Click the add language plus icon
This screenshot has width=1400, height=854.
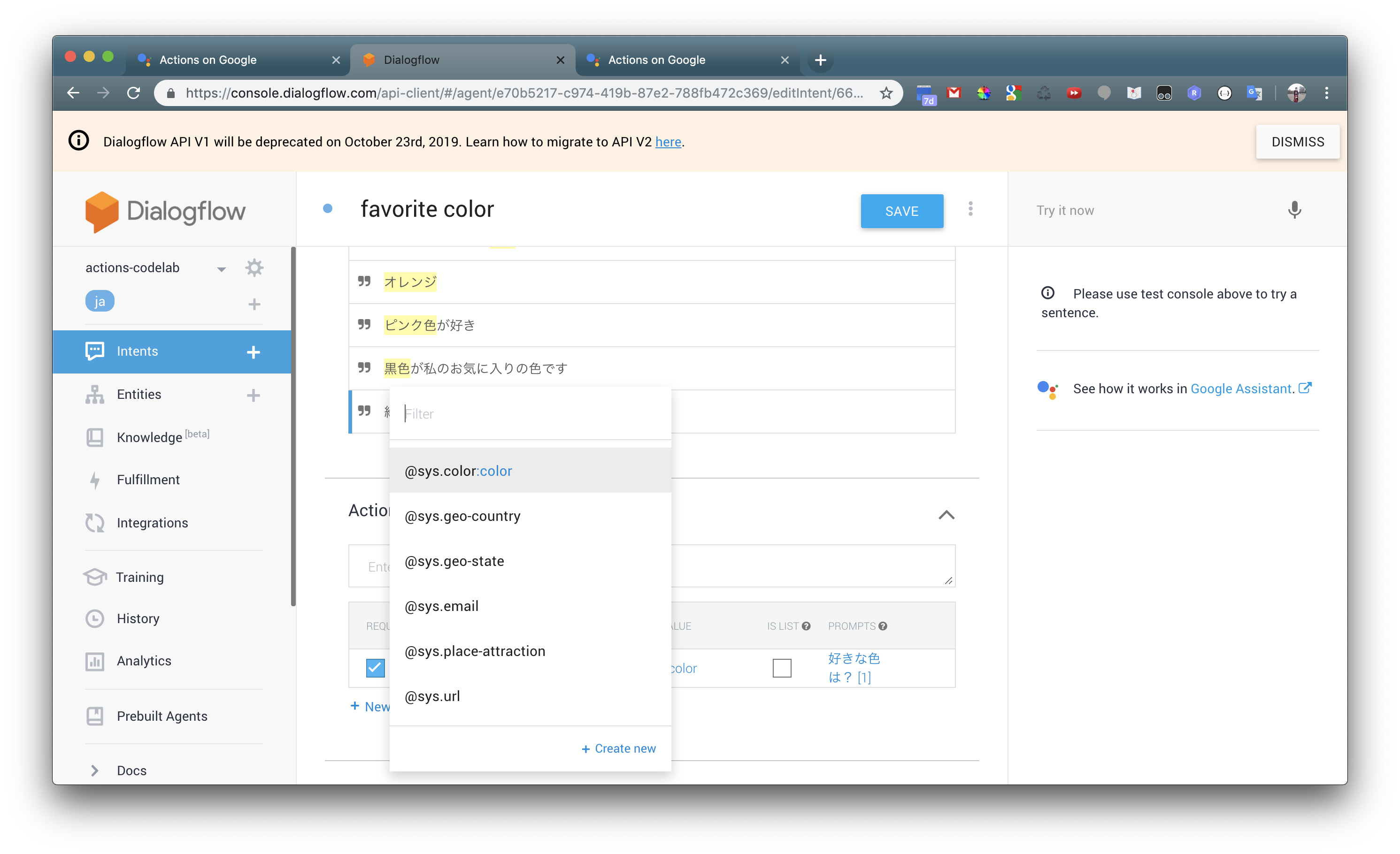[254, 305]
